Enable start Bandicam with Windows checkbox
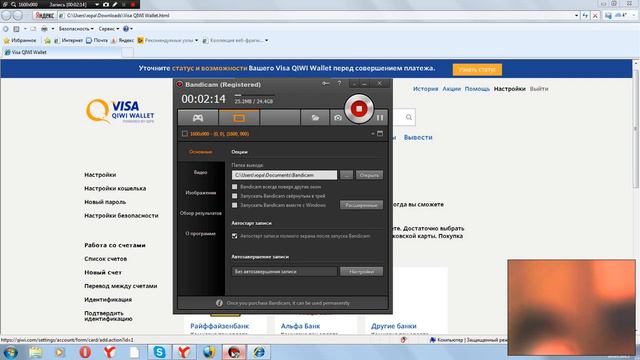 [235, 205]
